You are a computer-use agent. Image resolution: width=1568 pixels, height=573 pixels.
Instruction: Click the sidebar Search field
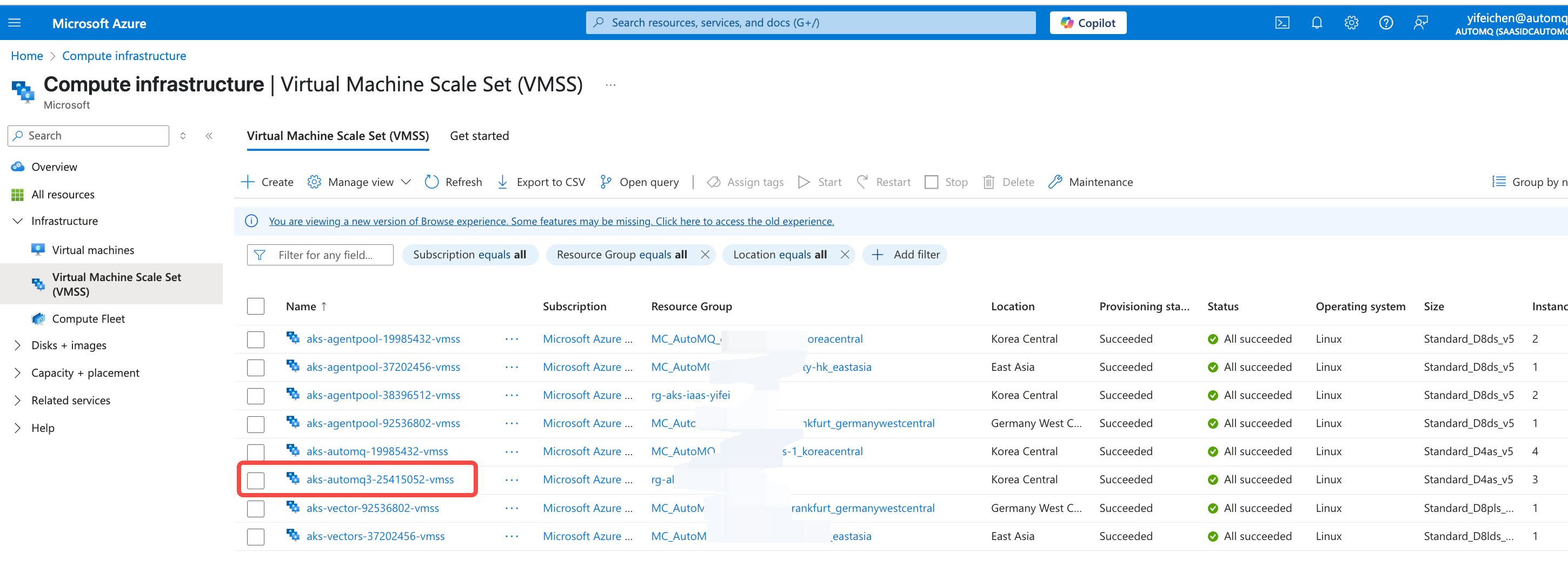point(88,136)
